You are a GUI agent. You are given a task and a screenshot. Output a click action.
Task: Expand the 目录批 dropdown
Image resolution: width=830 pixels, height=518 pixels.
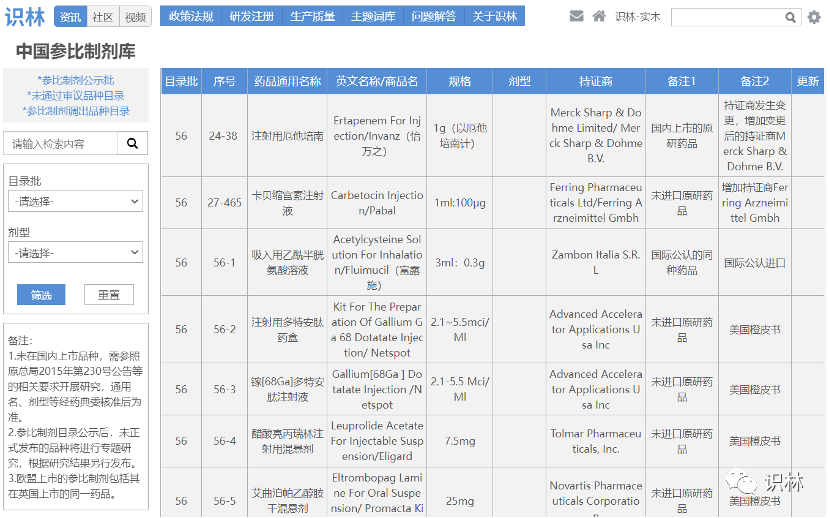point(75,202)
